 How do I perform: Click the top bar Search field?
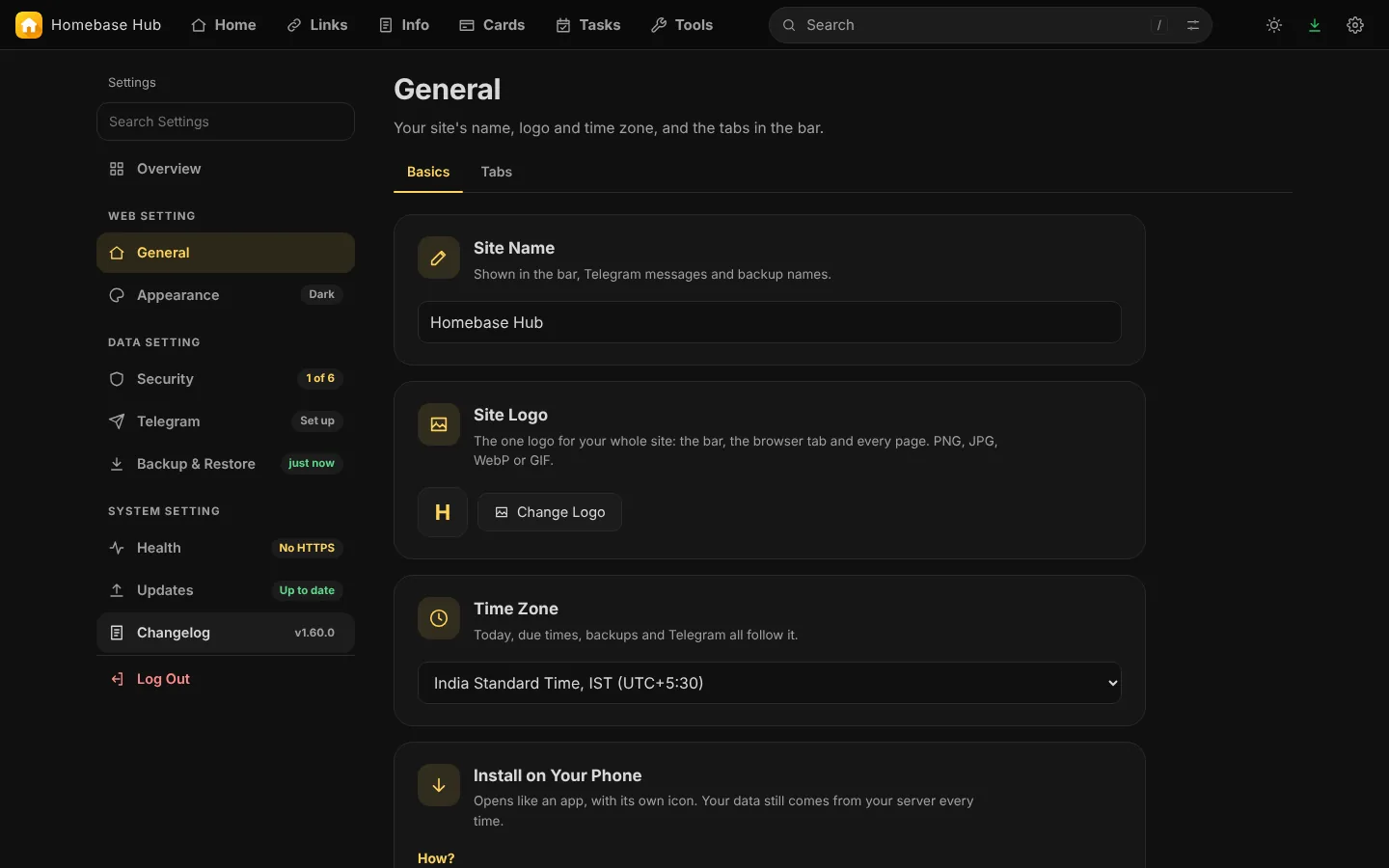(x=991, y=25)
